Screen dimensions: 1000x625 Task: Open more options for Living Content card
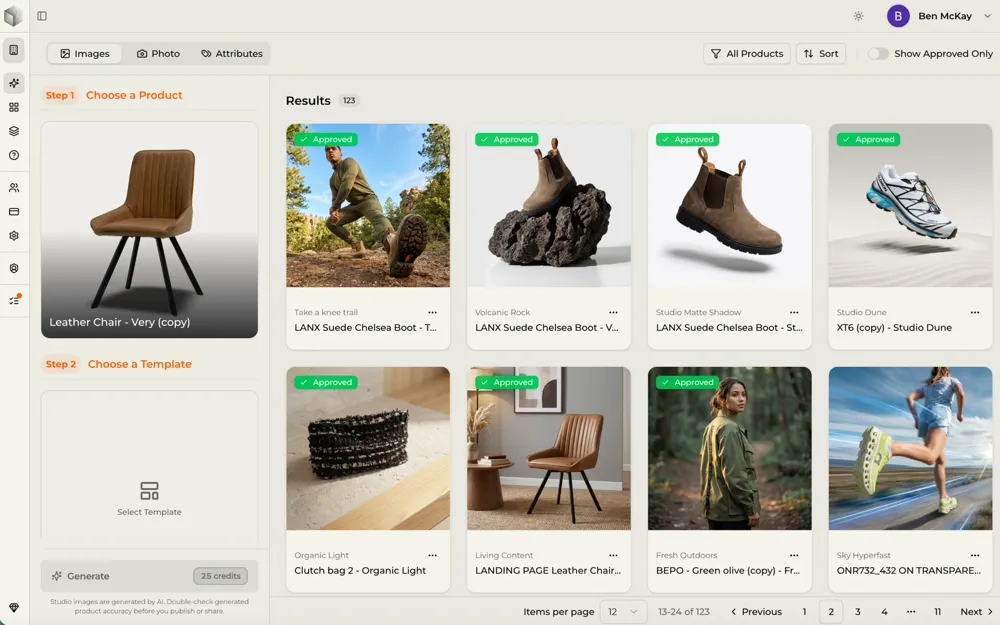click(x=614, y=555)
